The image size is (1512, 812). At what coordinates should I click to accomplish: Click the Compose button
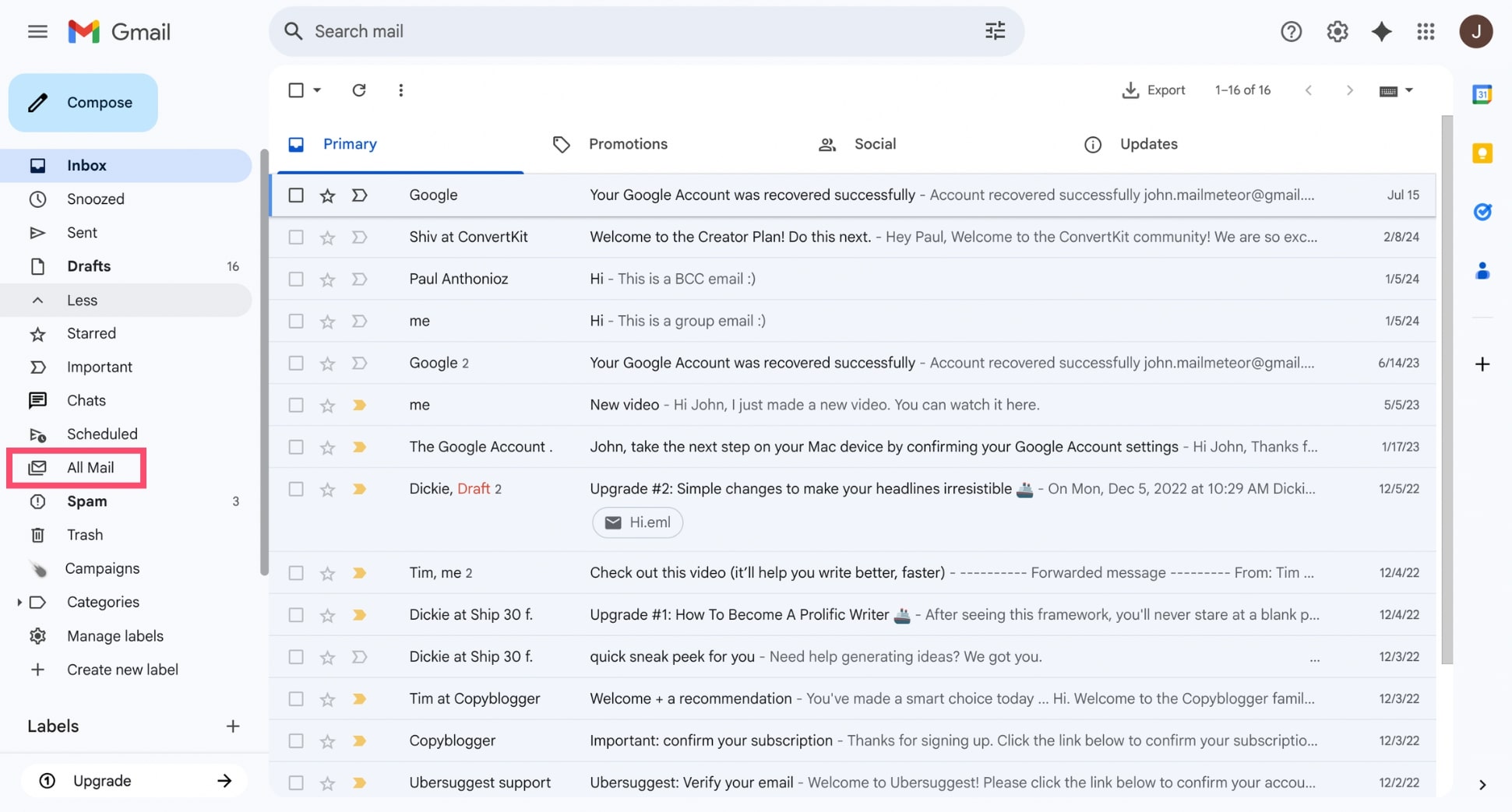point(83,103)
